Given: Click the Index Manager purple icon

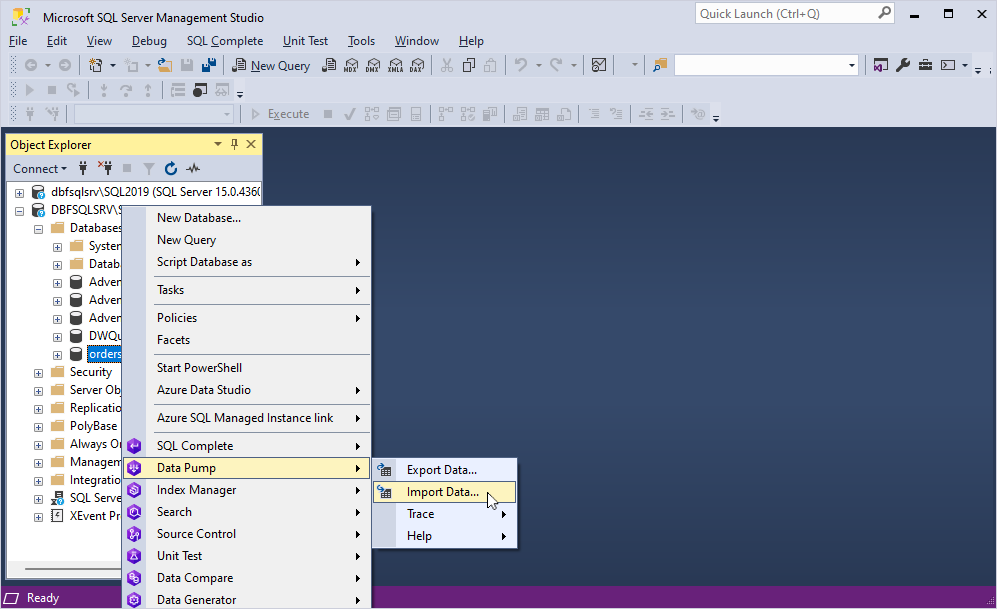Looking at the screenshot, I should click(134, 490).
